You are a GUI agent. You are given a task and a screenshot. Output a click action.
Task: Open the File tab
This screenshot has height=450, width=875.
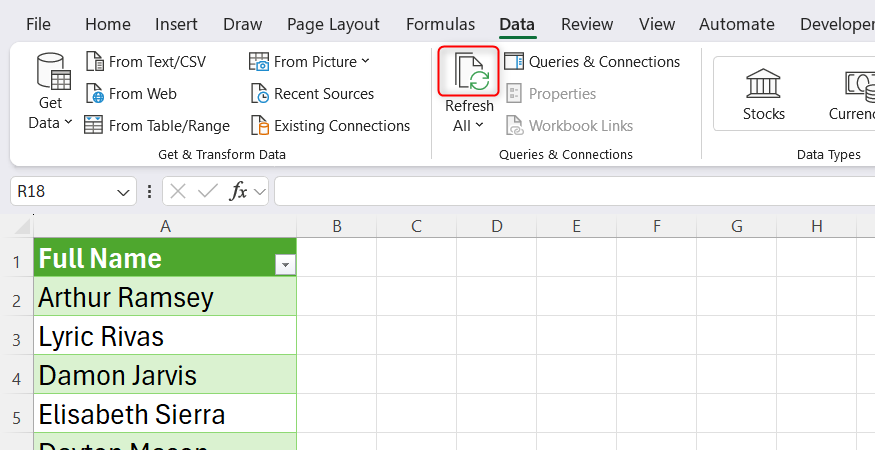pyautogui.click(x=38, y=24)
